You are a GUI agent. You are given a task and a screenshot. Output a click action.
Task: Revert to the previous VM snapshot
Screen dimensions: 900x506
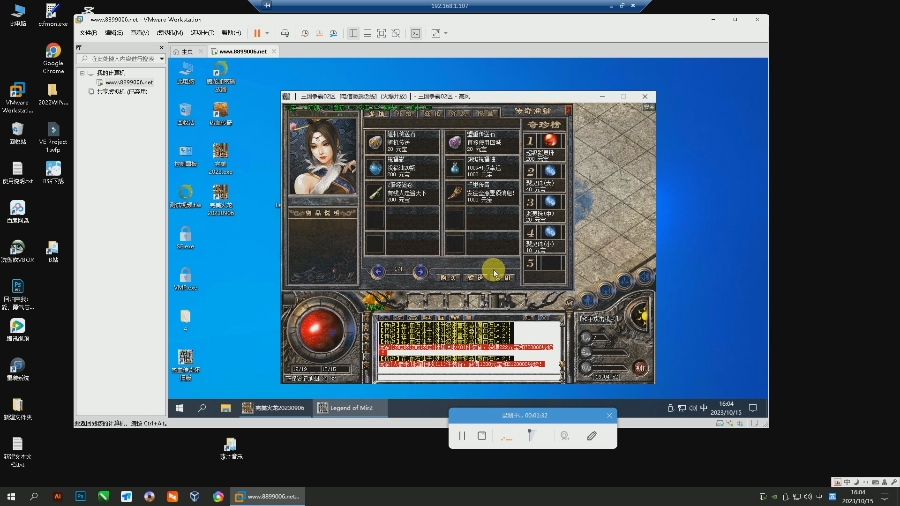pos(319,33)
